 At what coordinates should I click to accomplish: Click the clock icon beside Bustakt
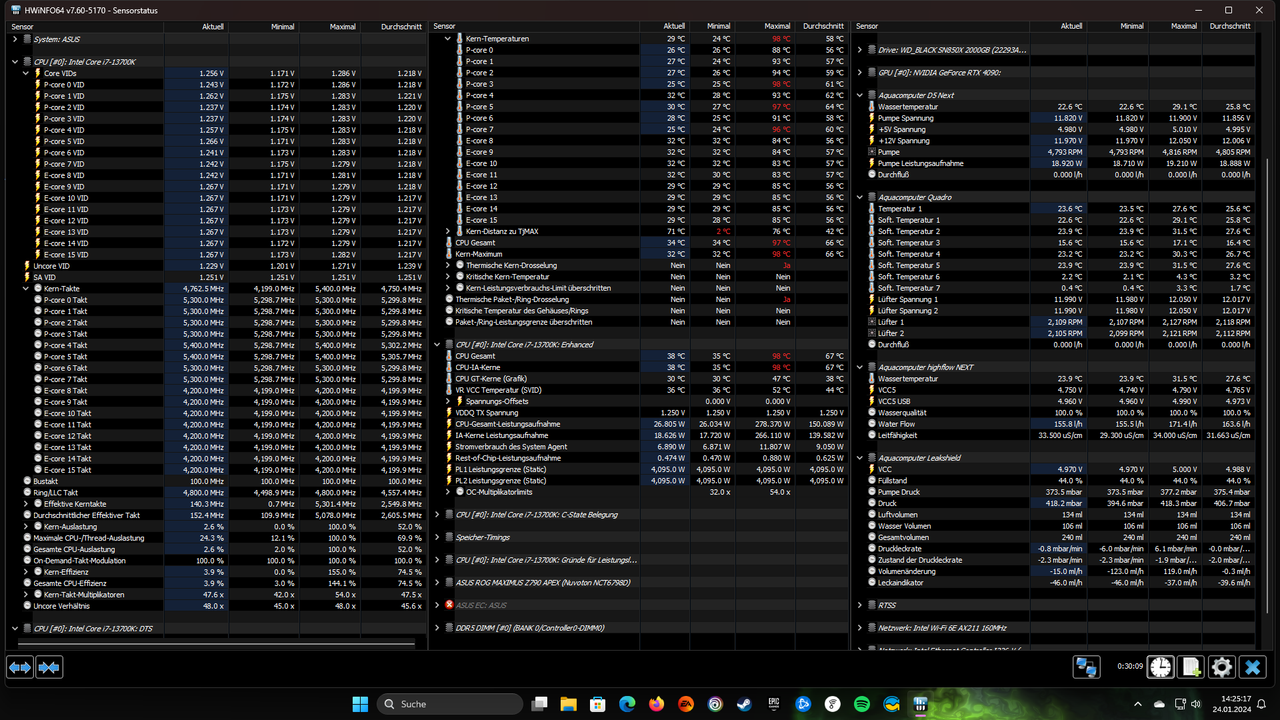27,481
